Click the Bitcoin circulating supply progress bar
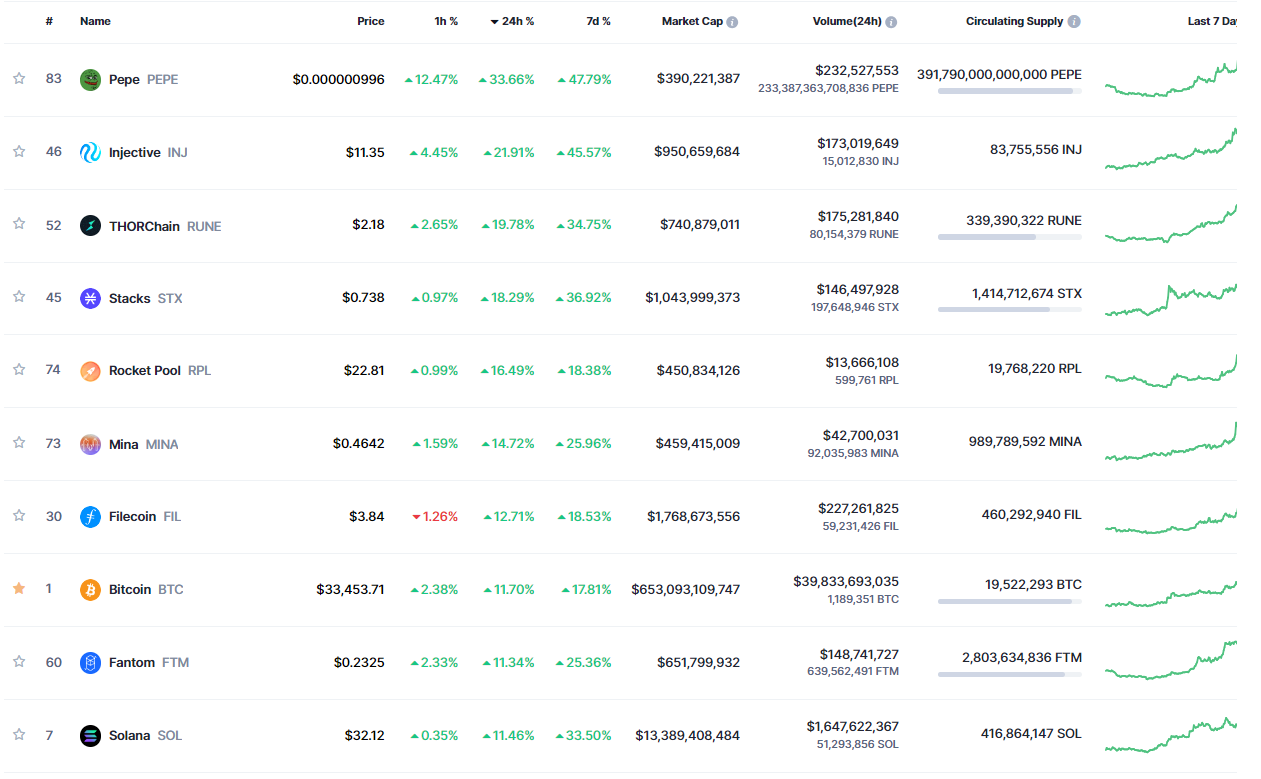Image resolution: width=1261 pixels, height=779 pixels. point(1010,601)
